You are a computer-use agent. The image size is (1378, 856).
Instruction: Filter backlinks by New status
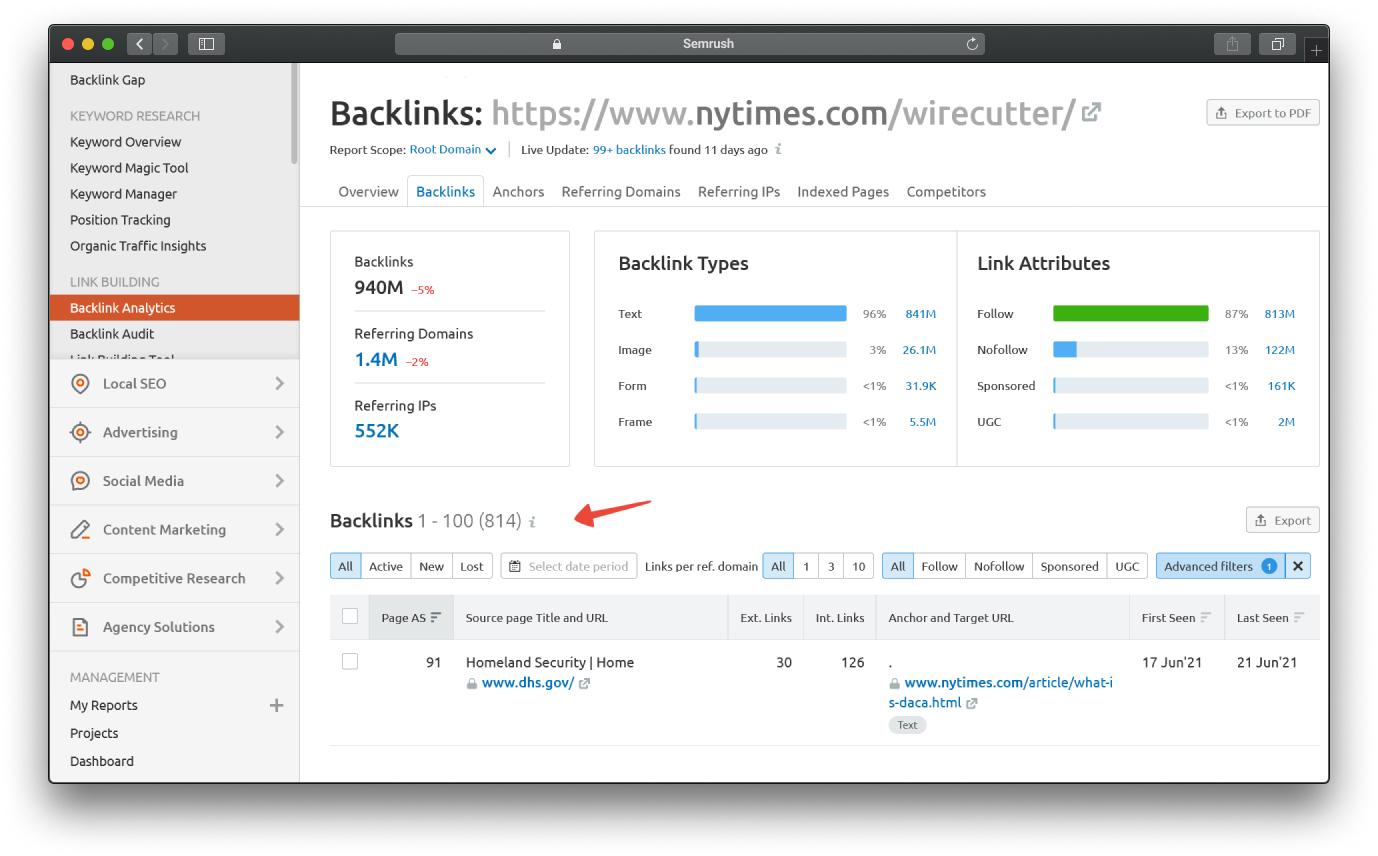[432, 566]
